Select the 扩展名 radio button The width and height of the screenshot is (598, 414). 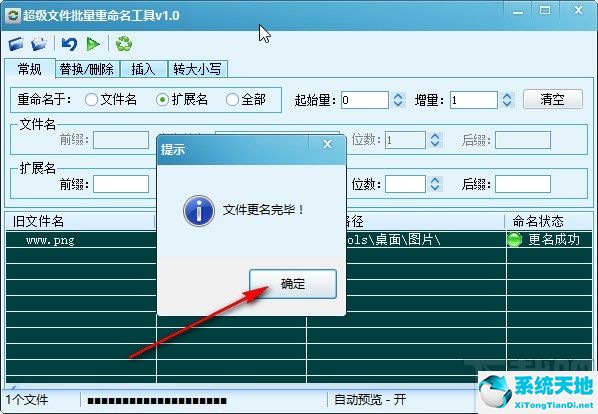point(162,100)
